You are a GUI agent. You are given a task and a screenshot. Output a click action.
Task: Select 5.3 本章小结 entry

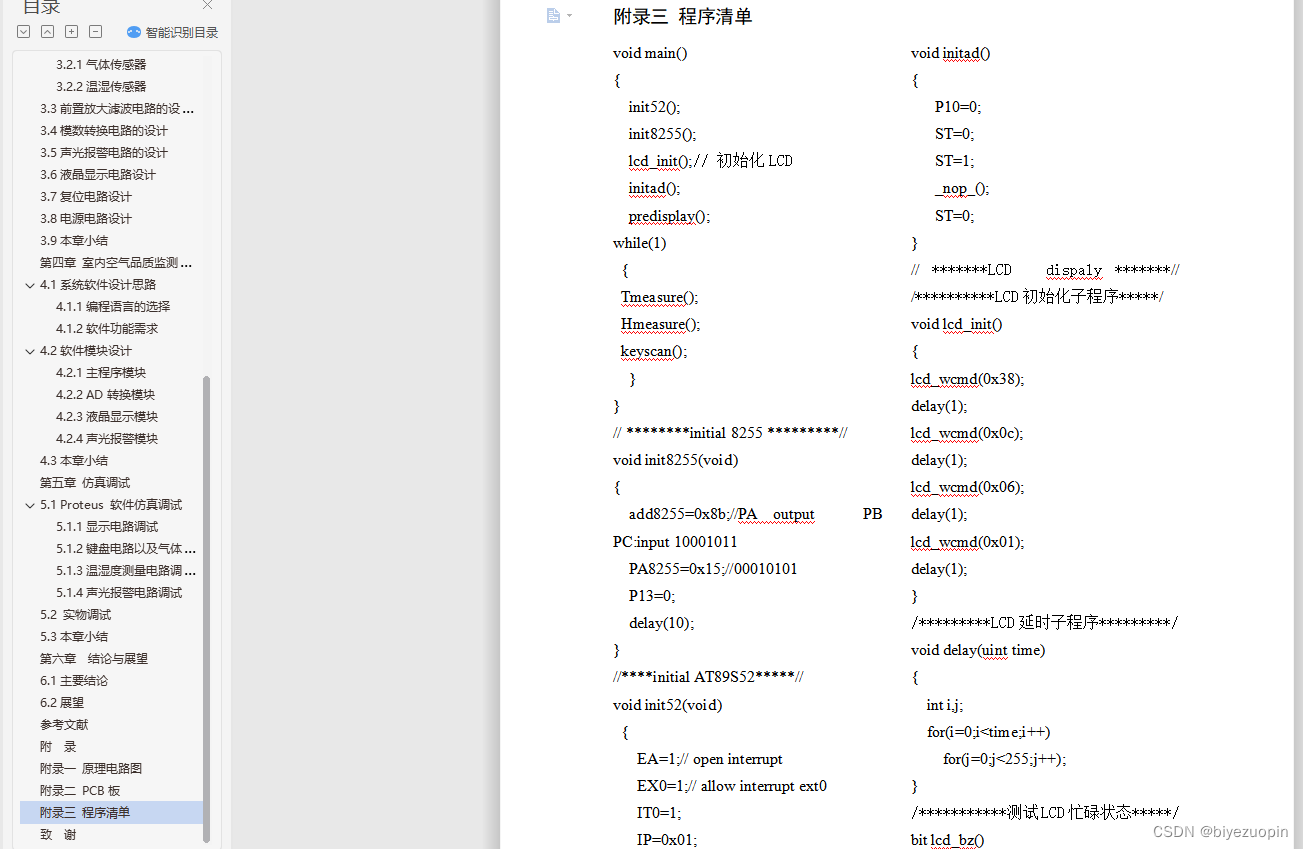74,637
